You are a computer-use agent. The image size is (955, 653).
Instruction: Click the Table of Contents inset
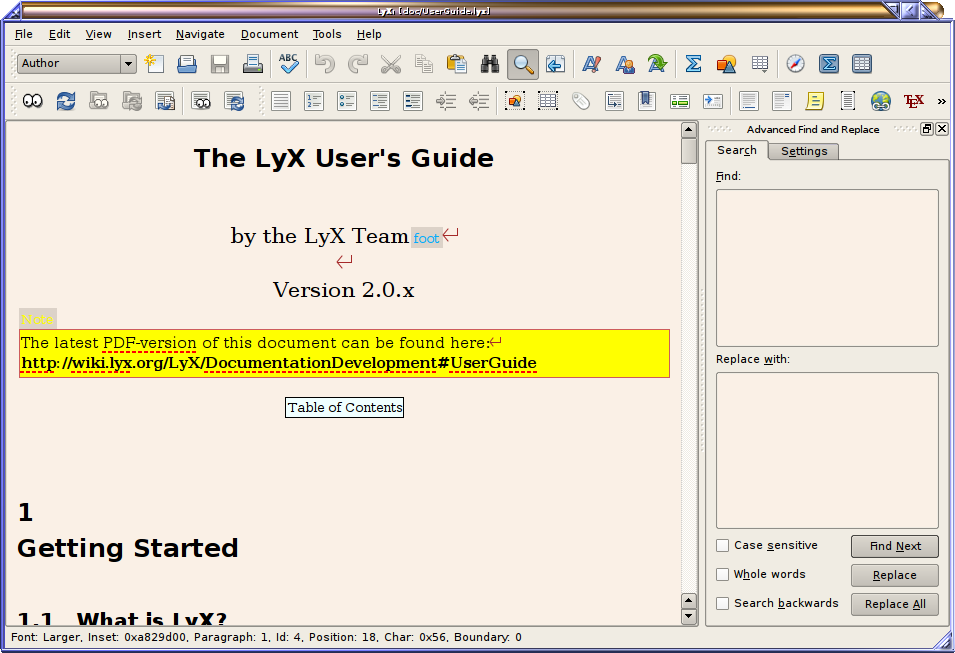pyautogui.click(x=345, y=408)
